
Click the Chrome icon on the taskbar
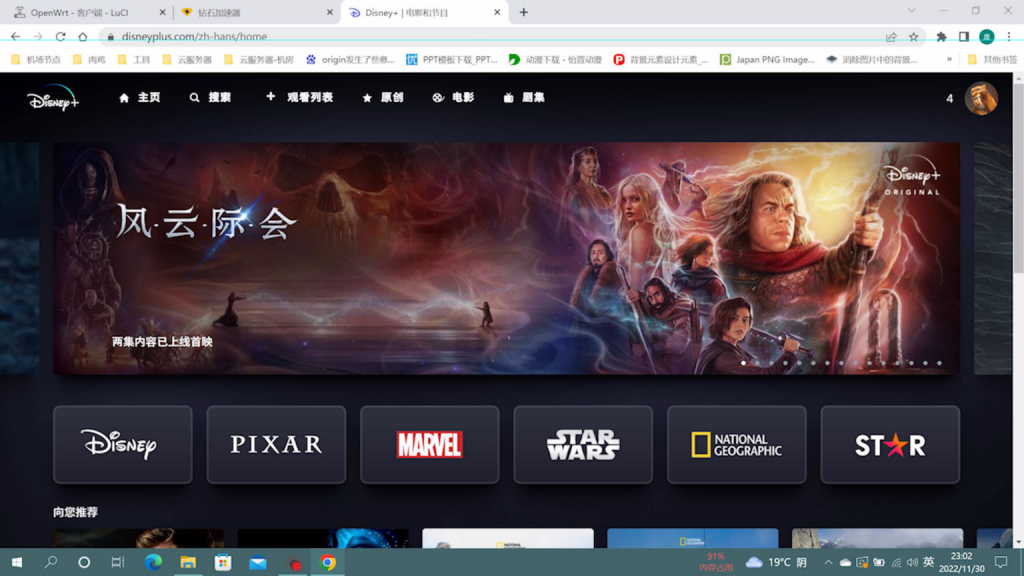pos(328,562)
